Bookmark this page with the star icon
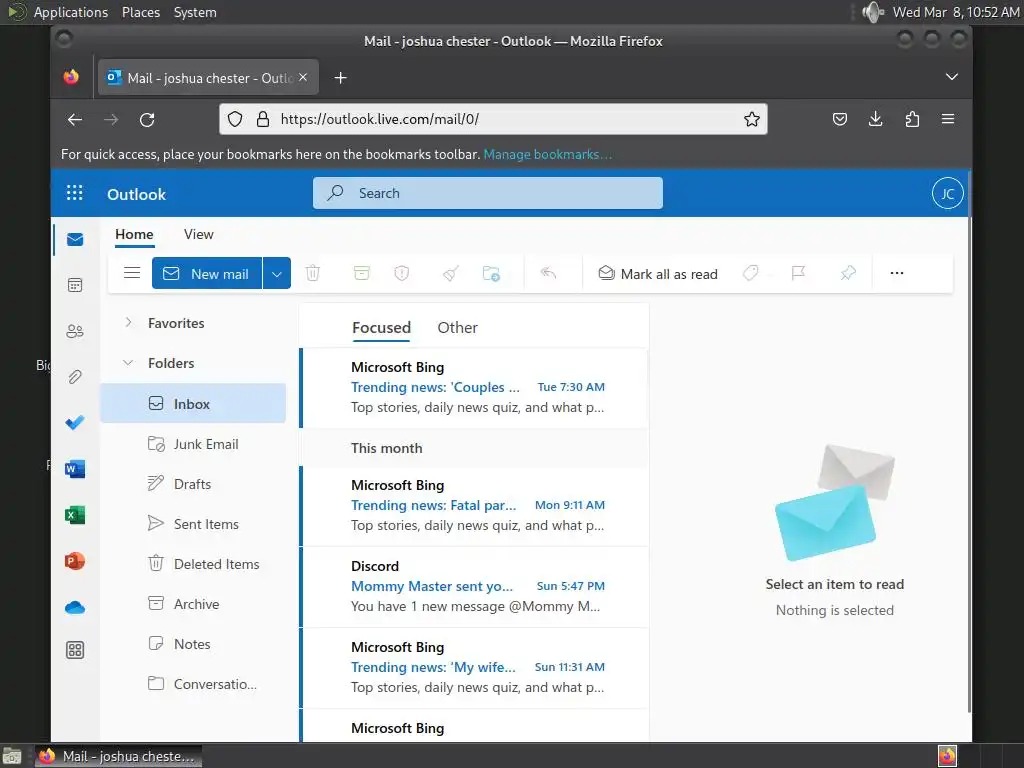The height and width of the screenshot is (768, 1024). pos(752,119)
